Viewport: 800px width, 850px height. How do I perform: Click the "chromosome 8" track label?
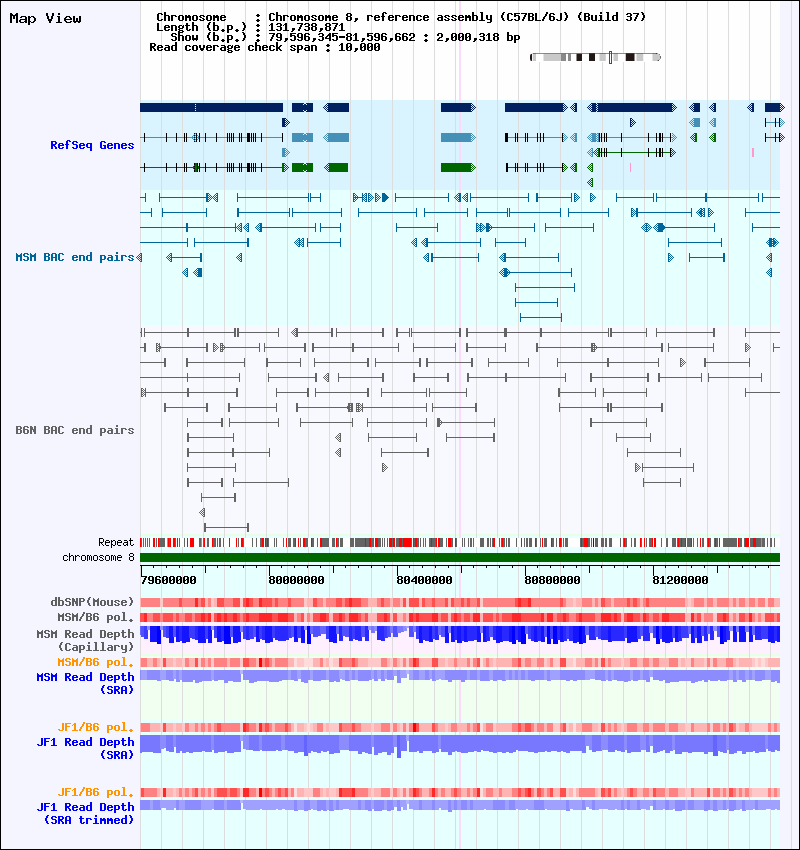98,557
